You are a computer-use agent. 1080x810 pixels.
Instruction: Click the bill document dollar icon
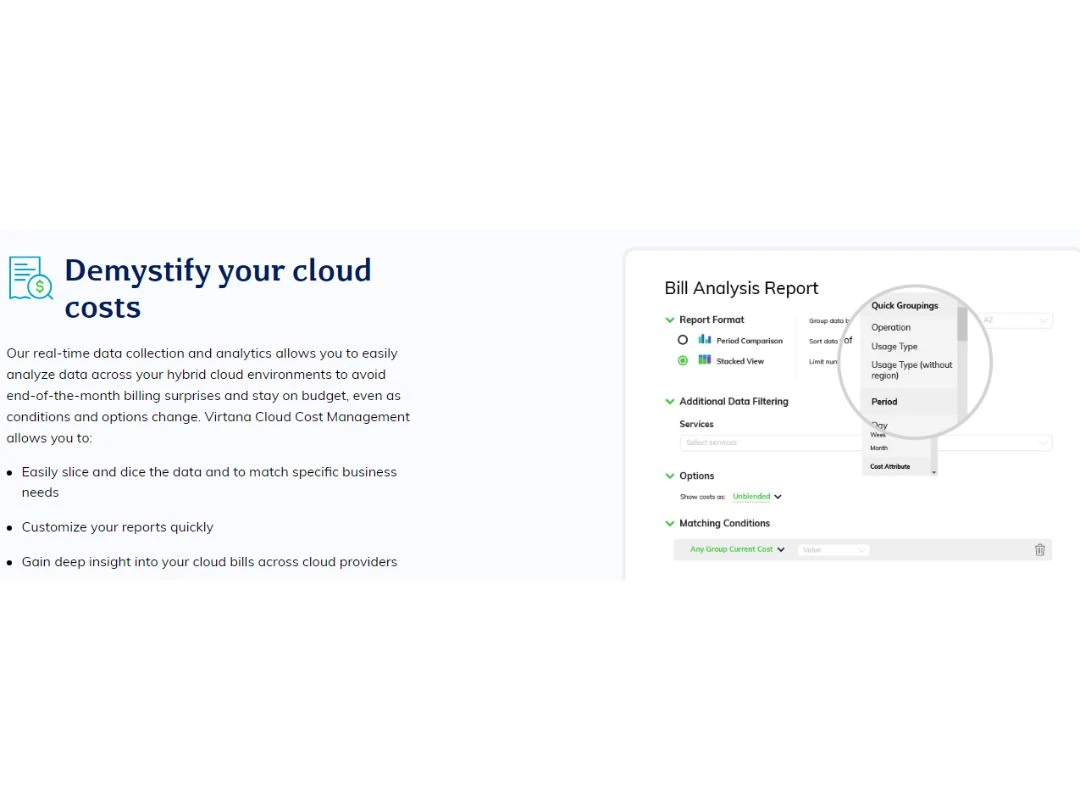[30, 278]
